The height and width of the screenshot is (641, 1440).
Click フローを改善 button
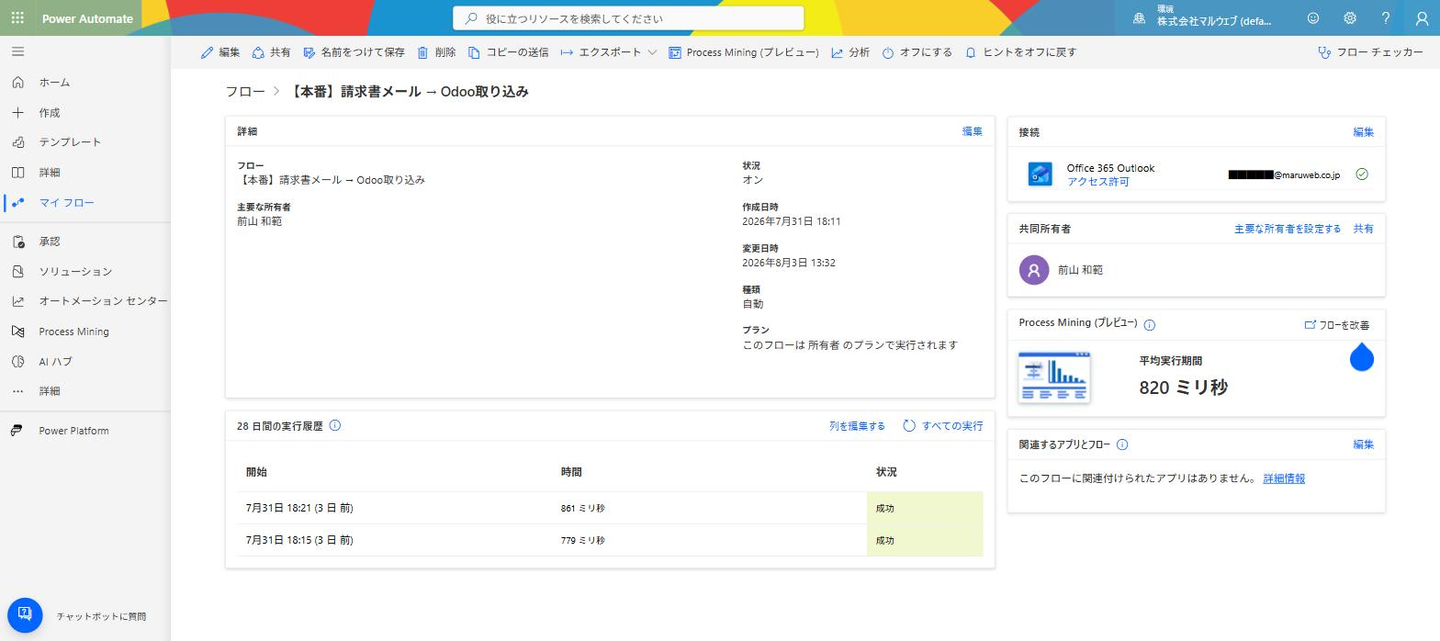(x=1337, y=325)
